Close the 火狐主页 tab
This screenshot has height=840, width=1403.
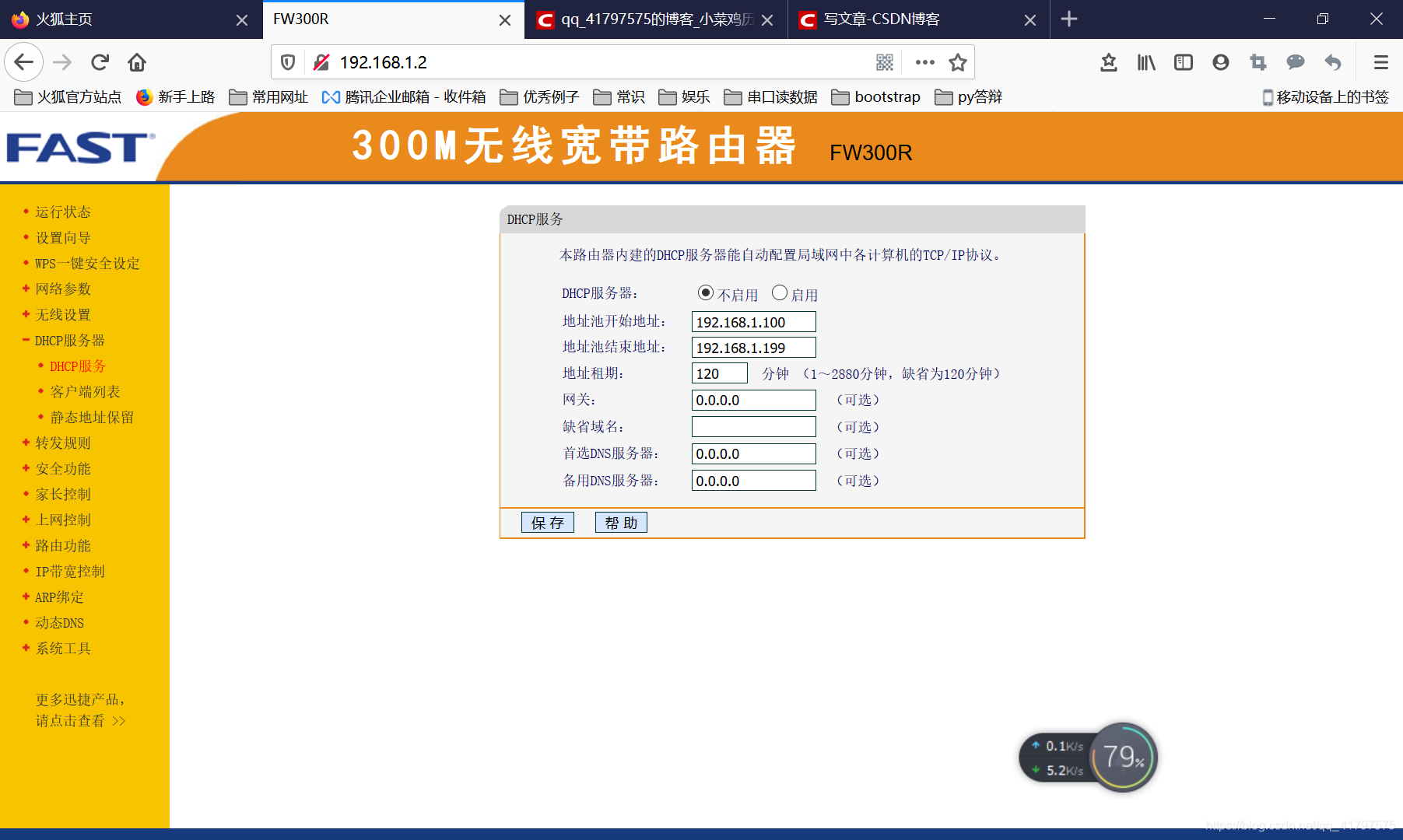tap(242, 20)
